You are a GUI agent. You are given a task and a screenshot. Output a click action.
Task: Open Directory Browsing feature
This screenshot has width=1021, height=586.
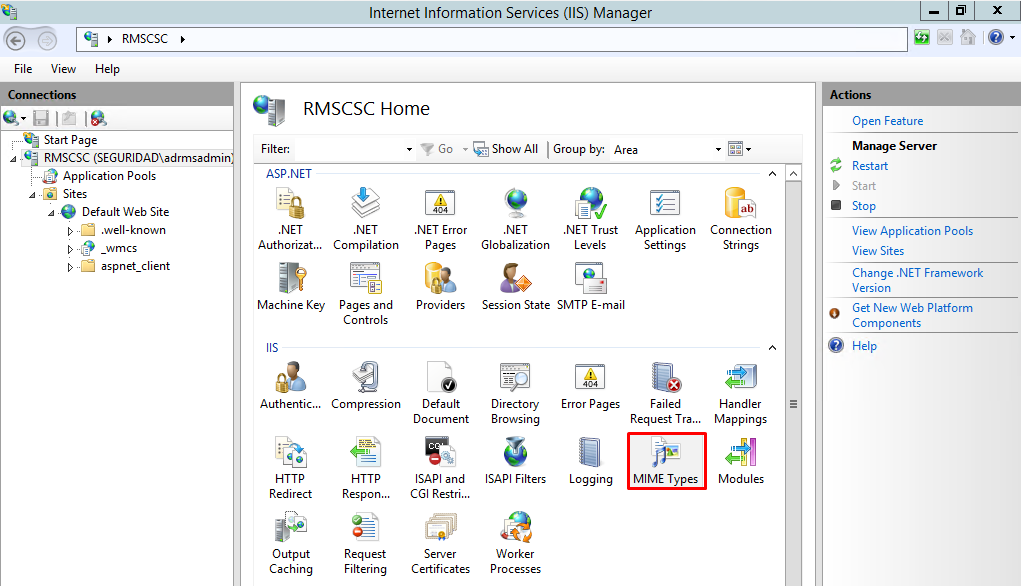tap(516, 393)
